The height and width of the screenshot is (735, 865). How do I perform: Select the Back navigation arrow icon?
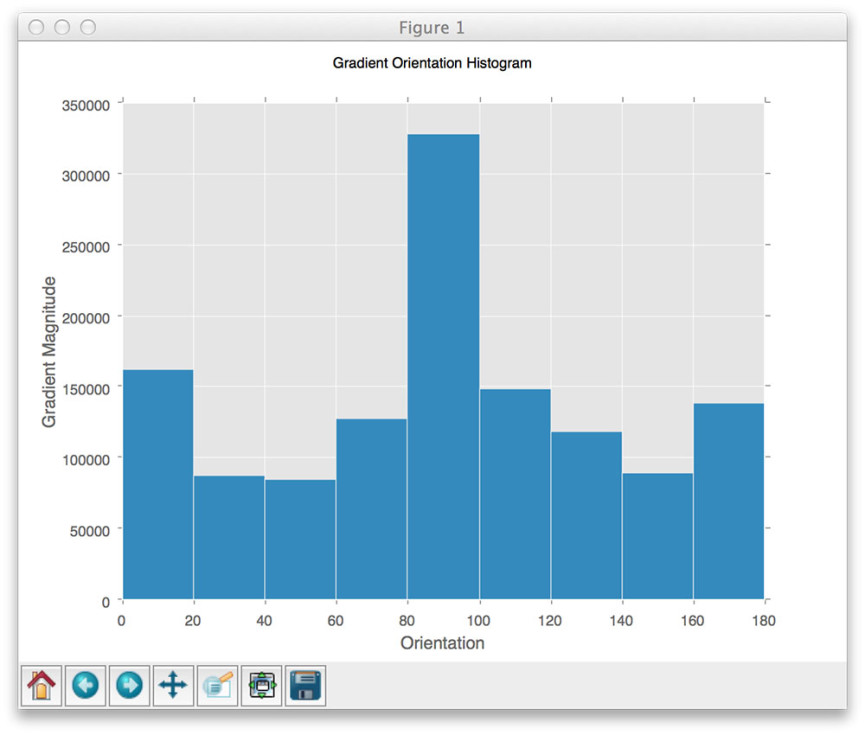85,686
